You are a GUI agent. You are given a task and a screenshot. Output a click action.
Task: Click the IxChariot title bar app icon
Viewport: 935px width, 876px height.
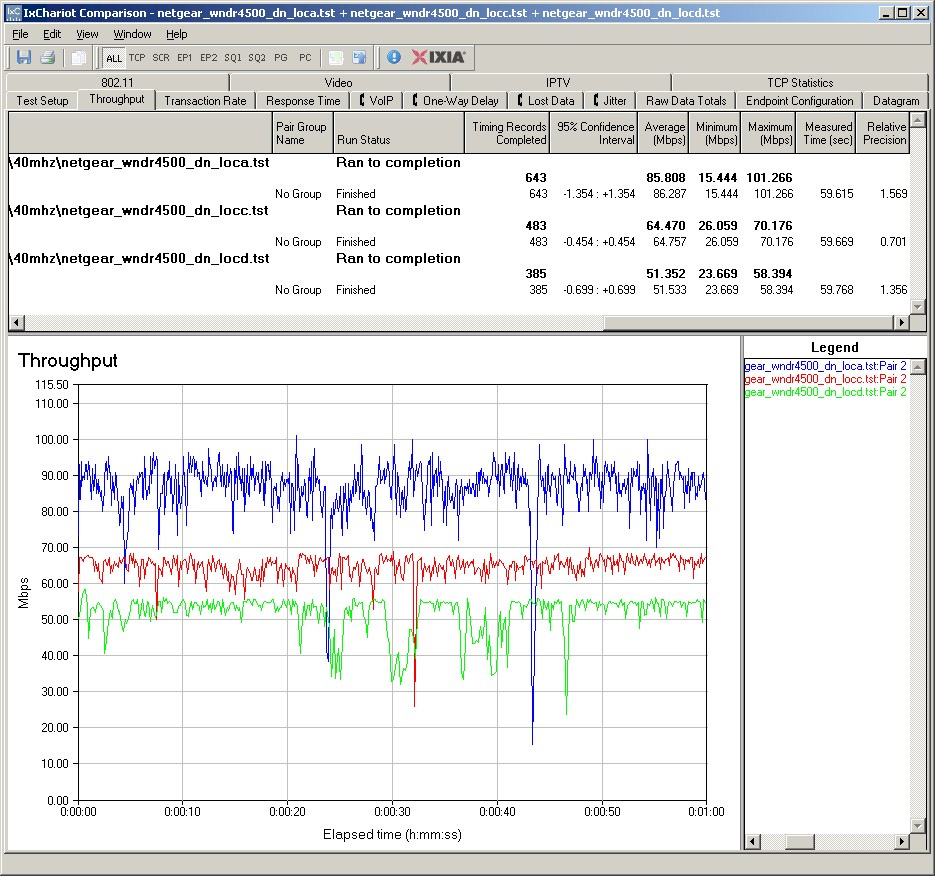(x=13, y=13)
